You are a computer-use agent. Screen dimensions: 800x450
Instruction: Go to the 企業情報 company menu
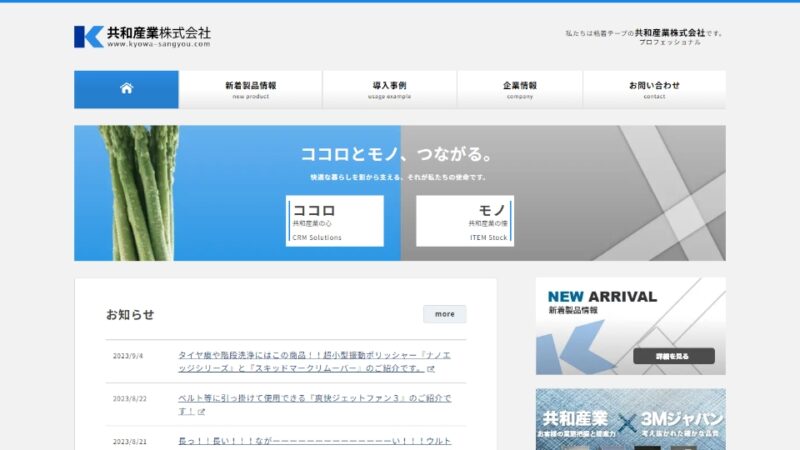click(519, 89)
